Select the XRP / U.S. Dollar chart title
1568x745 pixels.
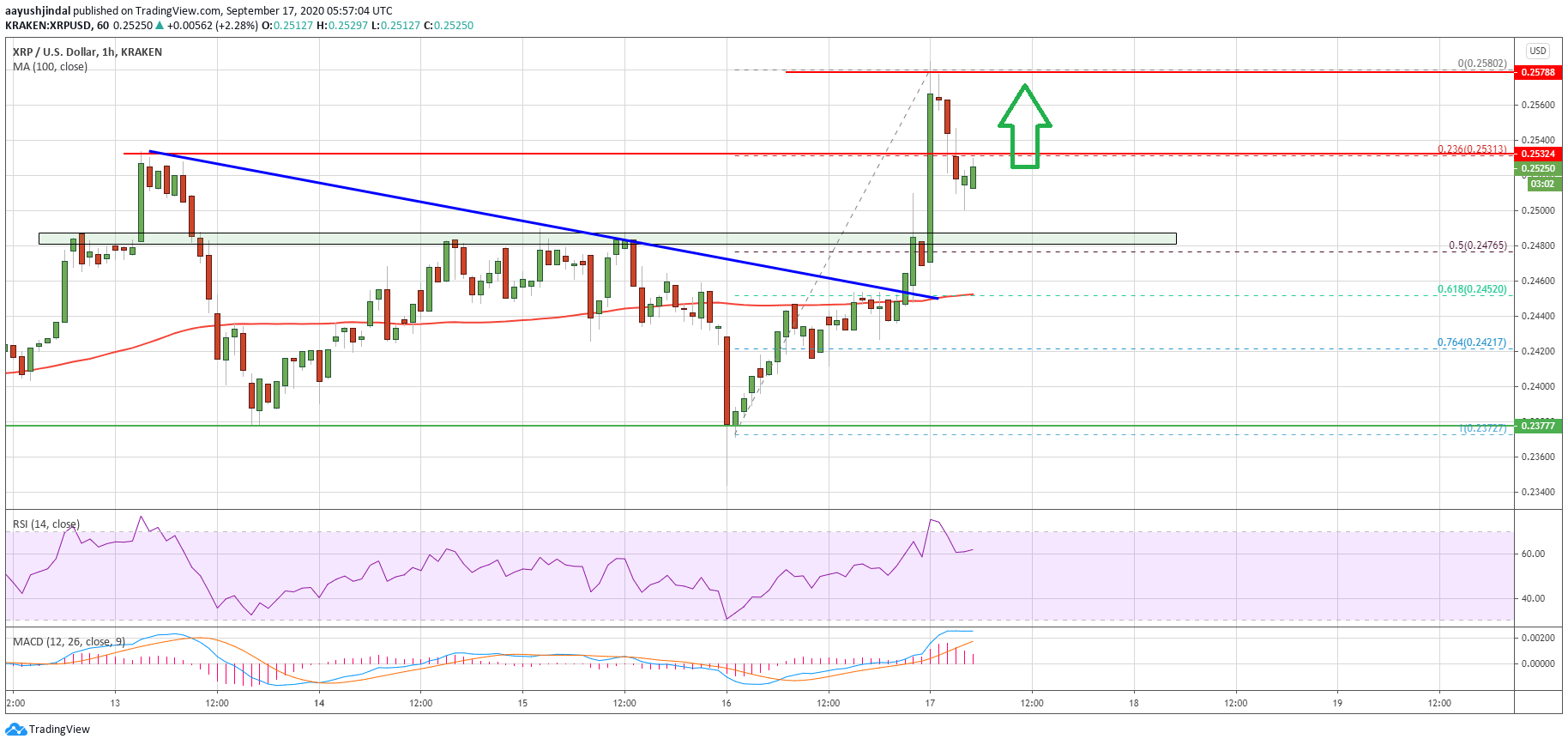pos(87,52)
